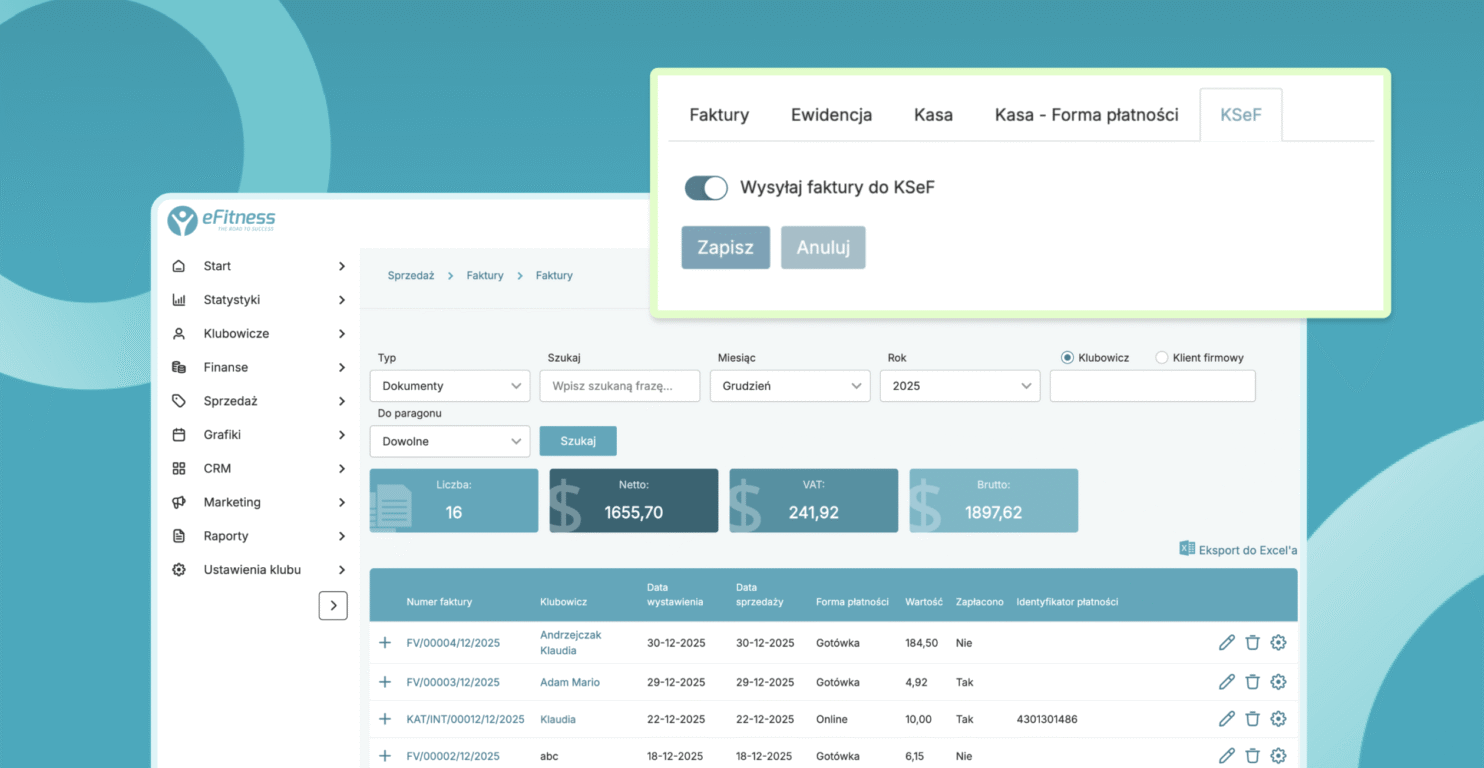
Task: Open gear settings for KAT/INT/00012/12/2025 invoice
Action: click(x=1278, y=719)
